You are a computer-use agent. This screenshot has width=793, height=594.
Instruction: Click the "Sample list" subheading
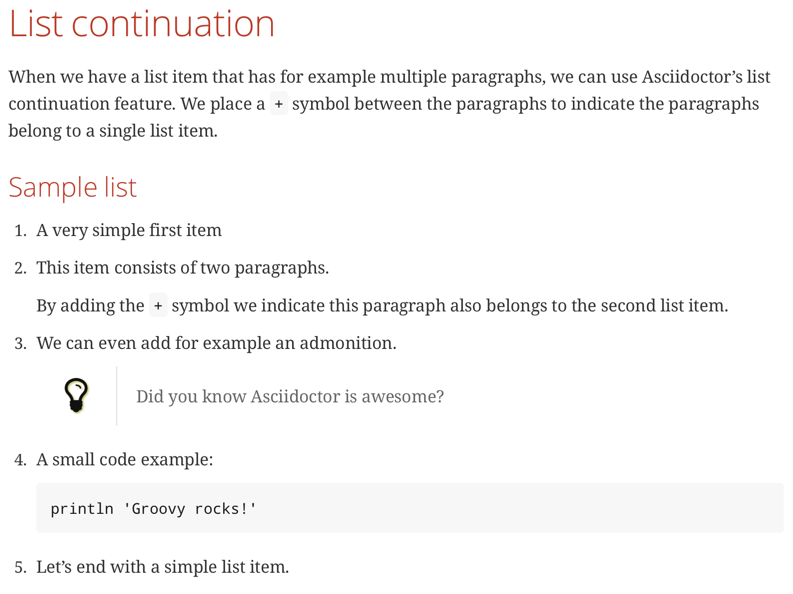pos(72,187)
